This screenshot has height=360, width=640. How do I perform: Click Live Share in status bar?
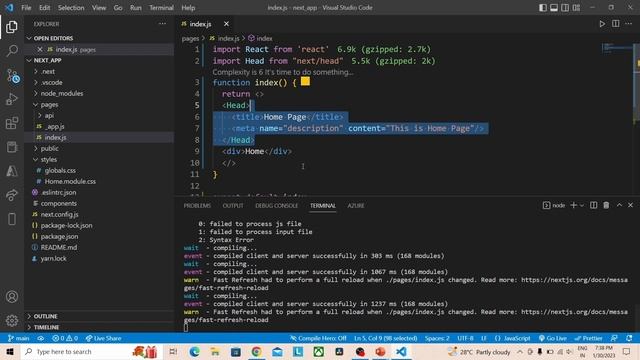coord(103,338)
